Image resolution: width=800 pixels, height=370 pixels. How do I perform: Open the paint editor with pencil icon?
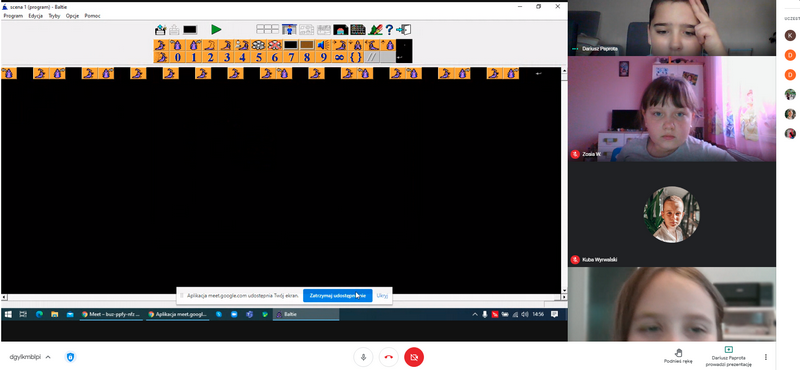[376, 30]
